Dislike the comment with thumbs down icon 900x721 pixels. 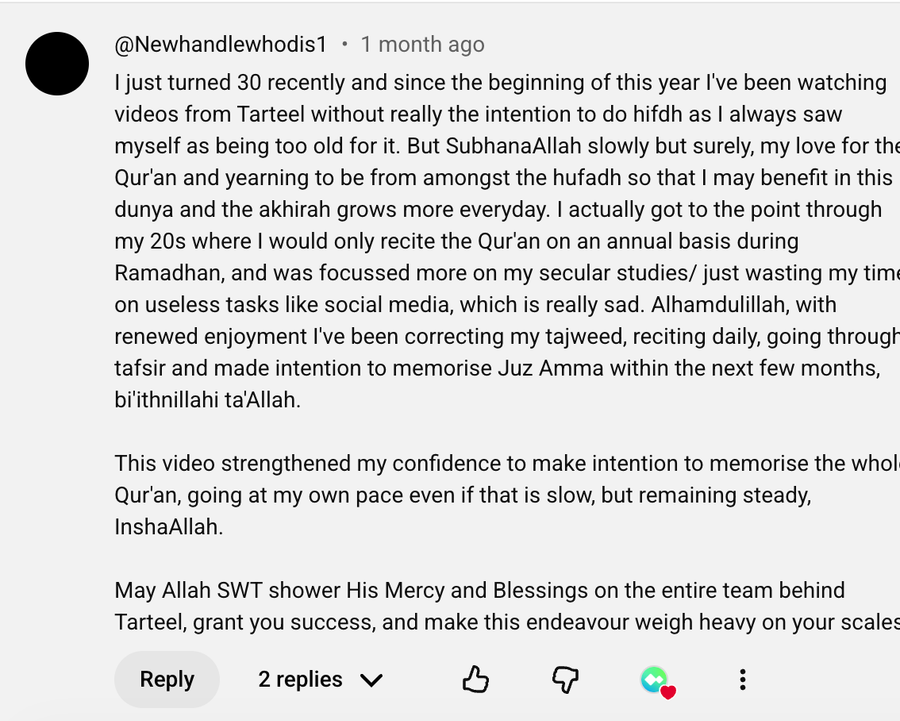pos(565,680)
